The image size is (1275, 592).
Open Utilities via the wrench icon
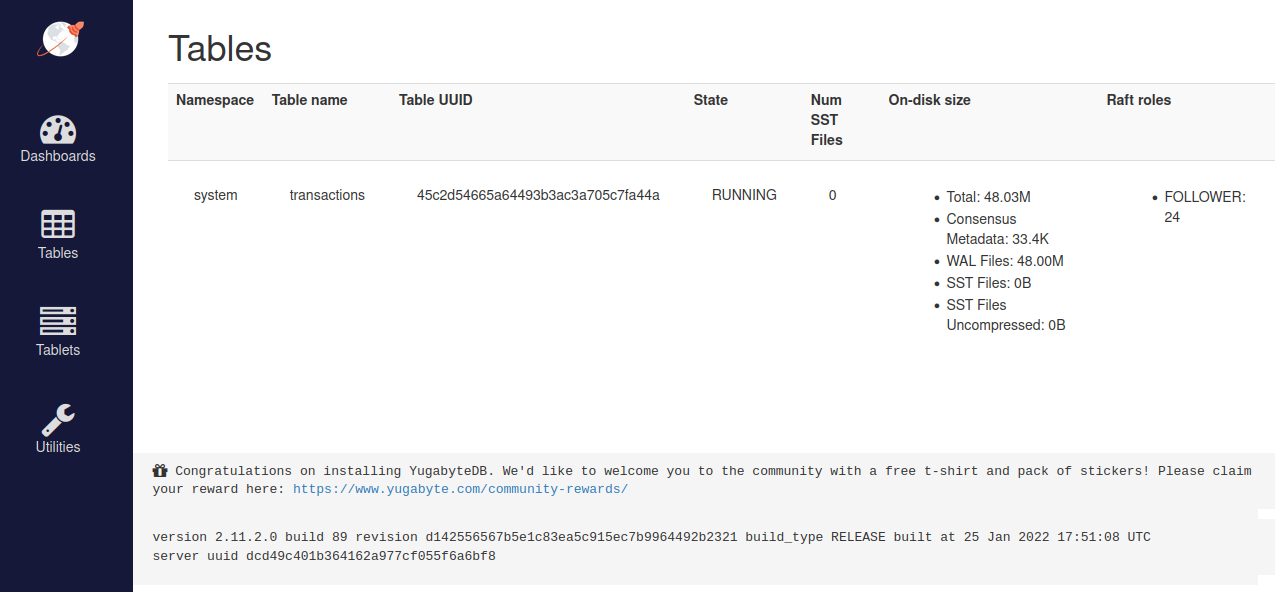(57, 418)
